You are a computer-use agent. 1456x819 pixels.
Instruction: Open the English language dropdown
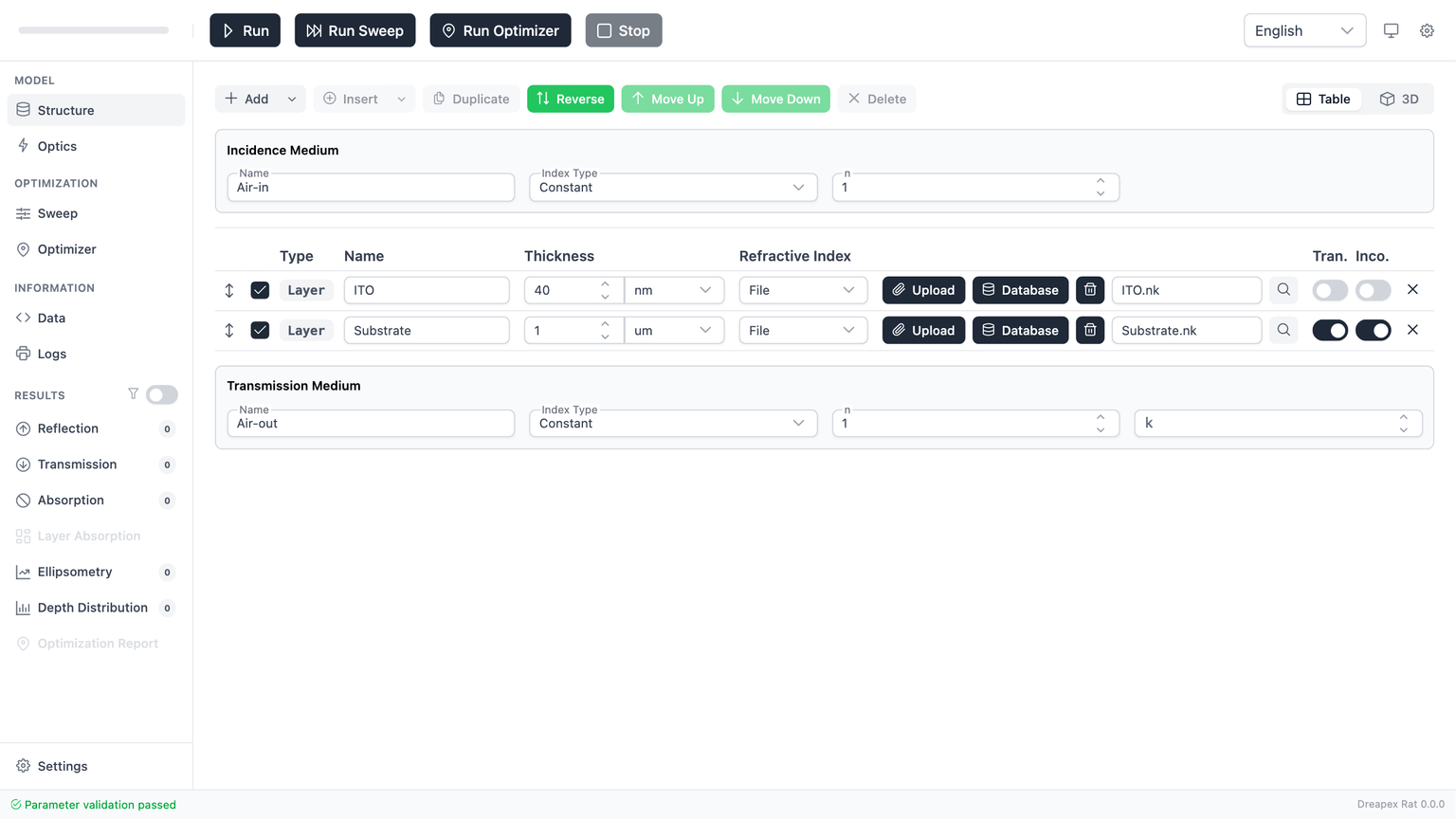tap(1303, 30)
